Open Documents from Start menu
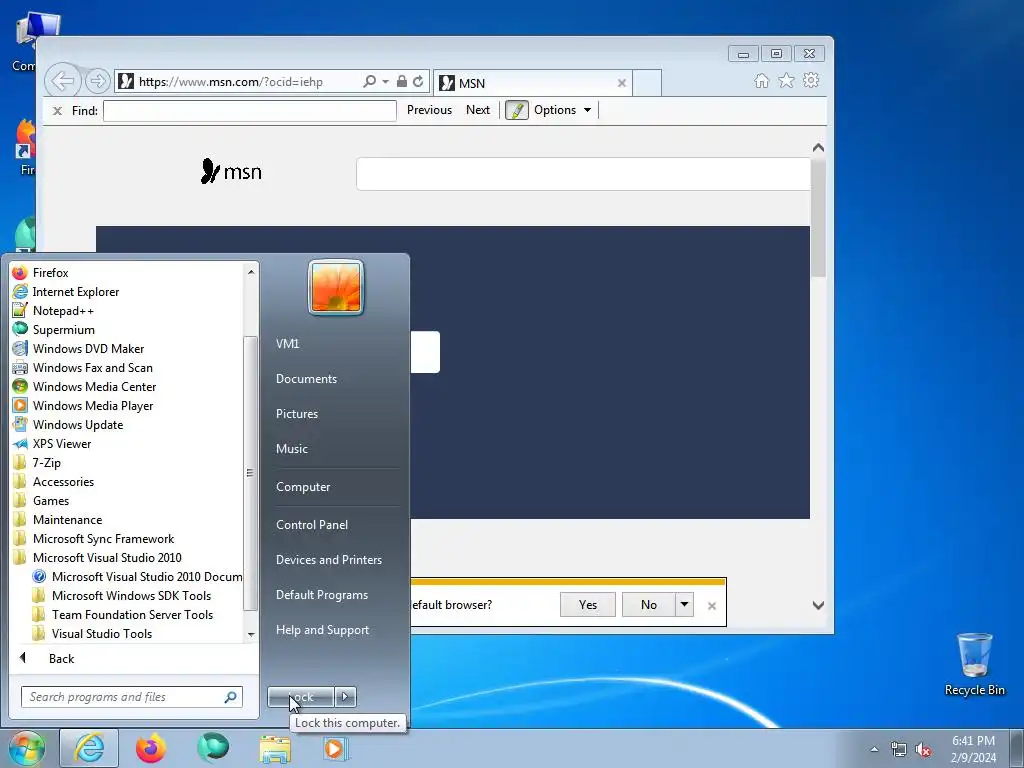1024x768 pixels. pos(306,379)
